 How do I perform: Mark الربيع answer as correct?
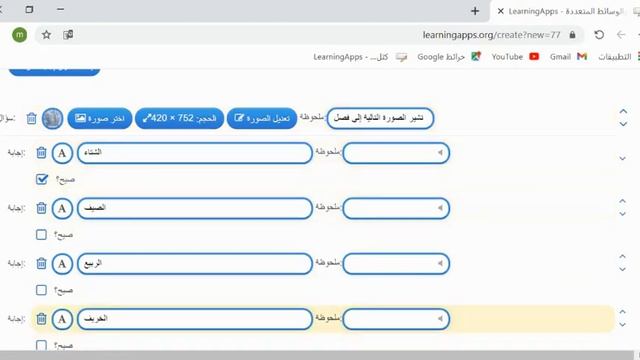[x=41, y=290]
